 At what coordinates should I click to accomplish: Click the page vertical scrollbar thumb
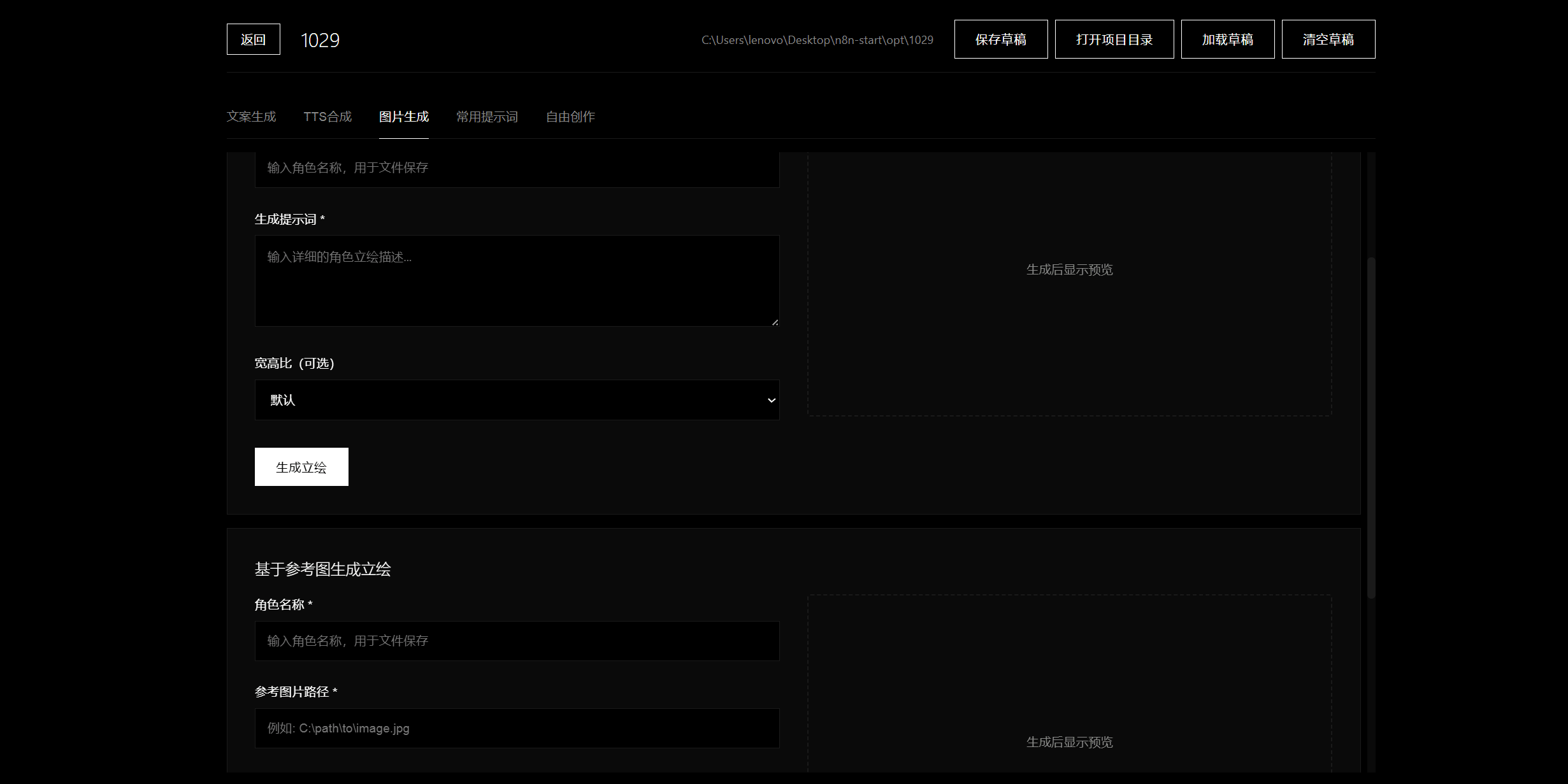[x=1372, y=427]
